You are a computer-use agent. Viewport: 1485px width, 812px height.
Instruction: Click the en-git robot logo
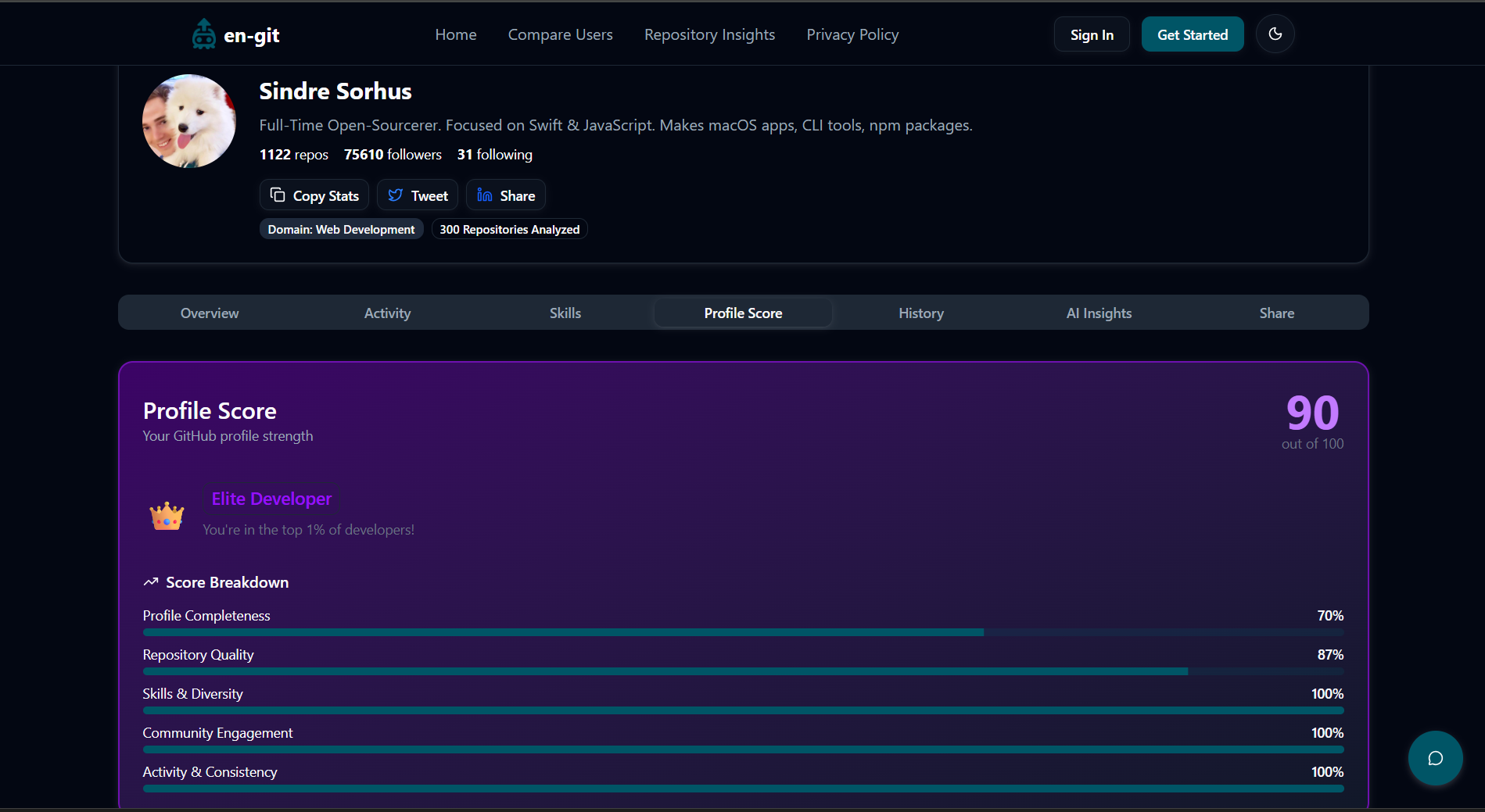(x=204, y=33)
